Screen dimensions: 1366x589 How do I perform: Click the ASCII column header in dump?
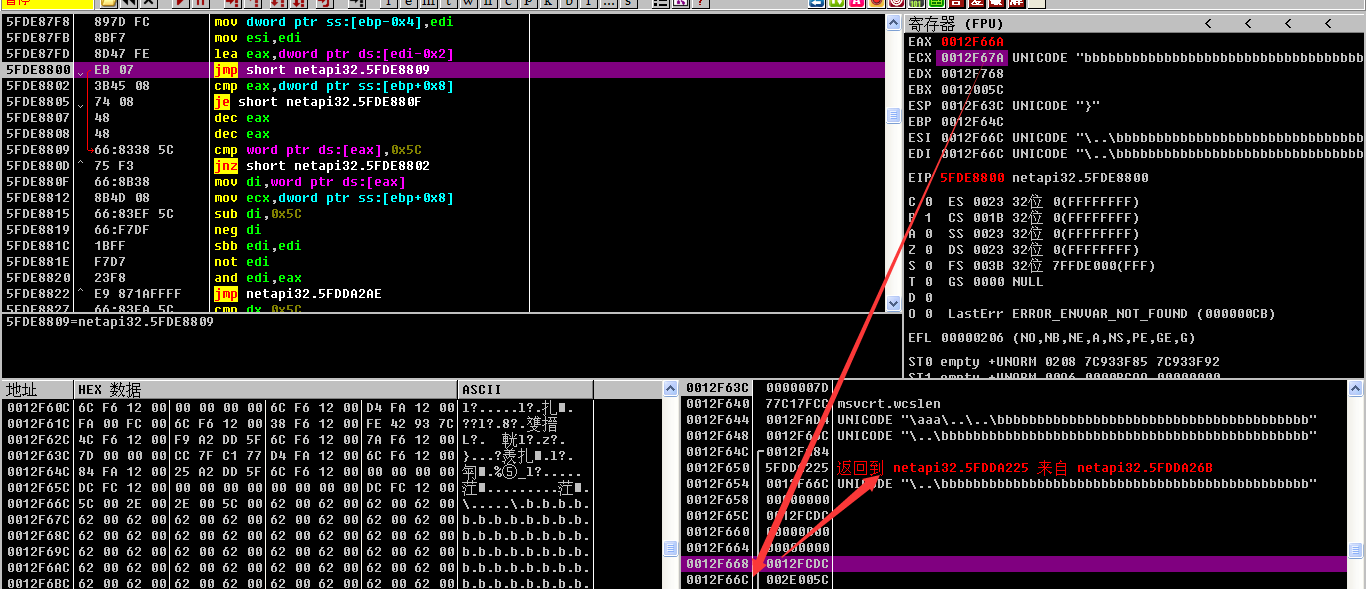[482, 389]
